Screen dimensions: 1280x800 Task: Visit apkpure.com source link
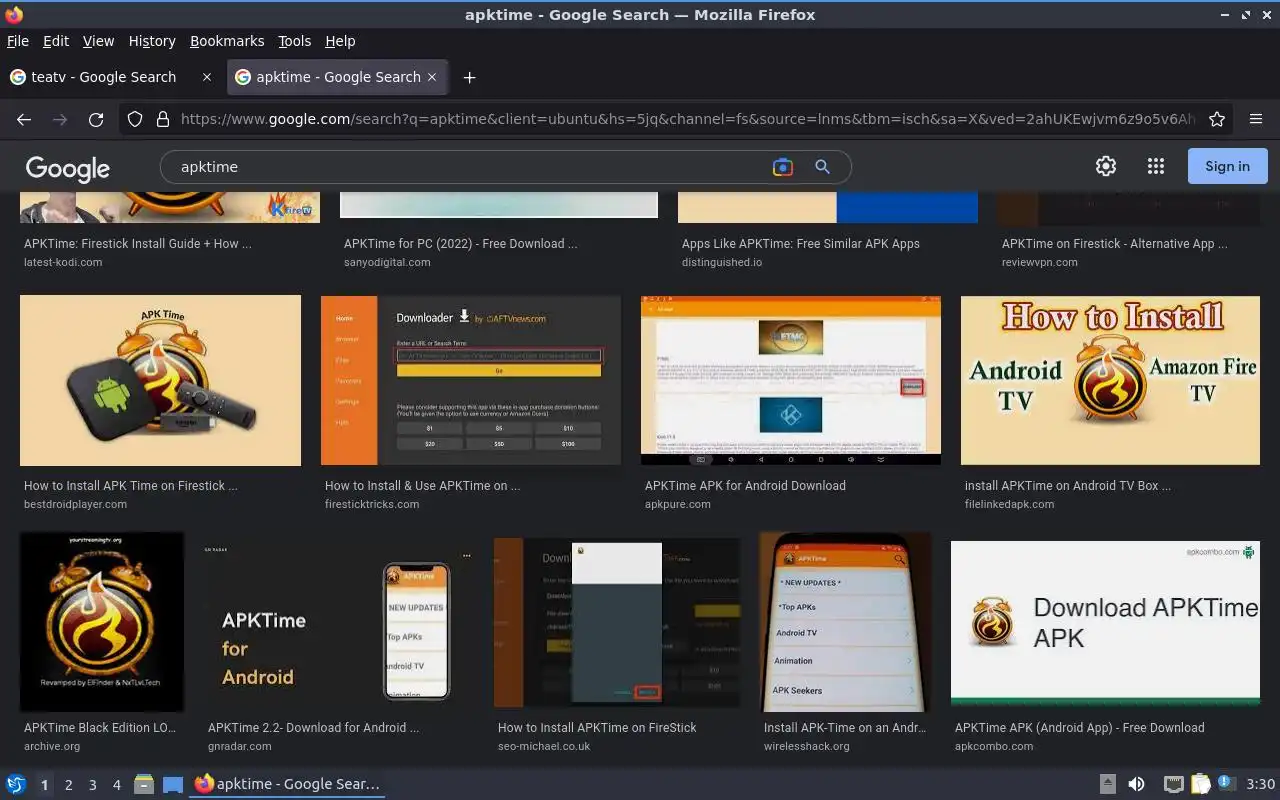coord(677,504)
